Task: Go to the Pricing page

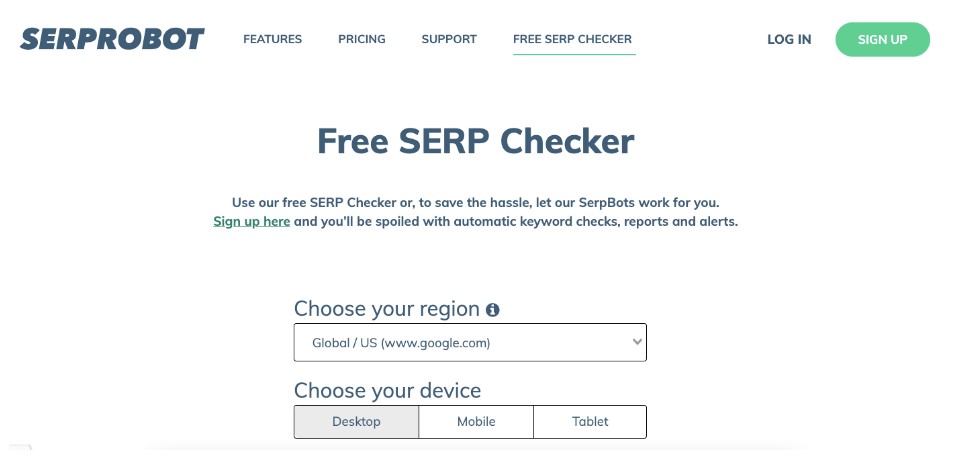Action: pyautogui.click(x=361, y=39)
